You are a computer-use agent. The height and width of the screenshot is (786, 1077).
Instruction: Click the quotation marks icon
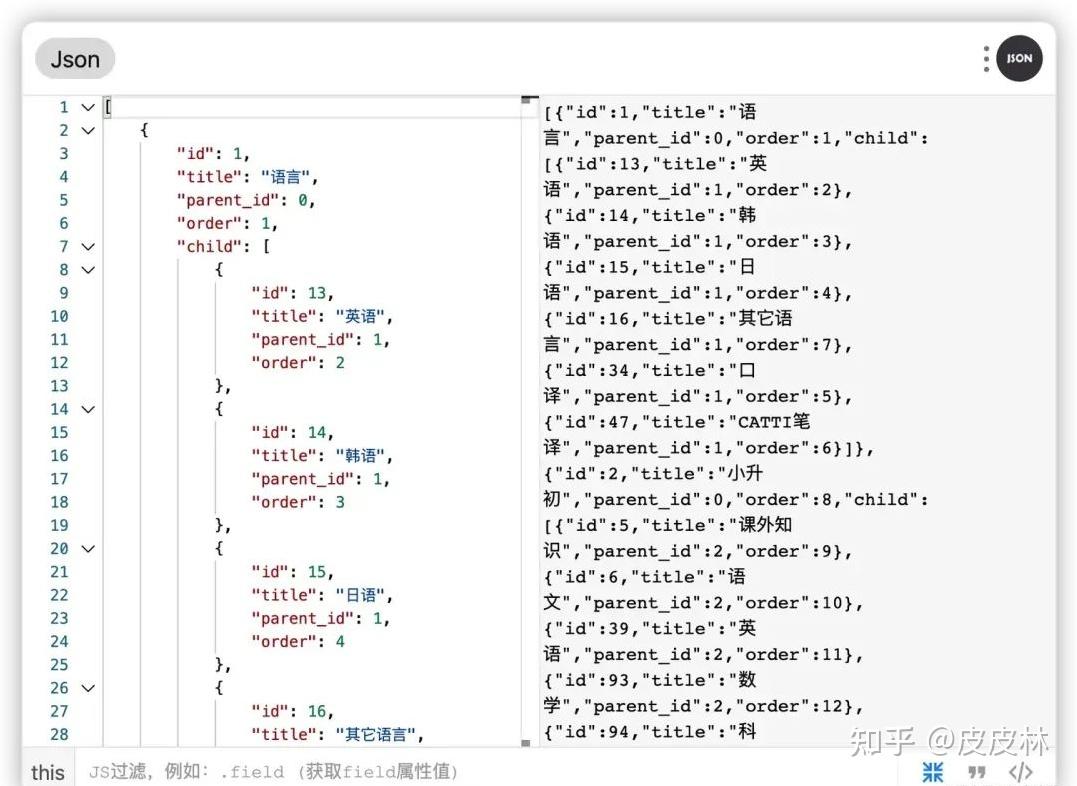[977, 772]
